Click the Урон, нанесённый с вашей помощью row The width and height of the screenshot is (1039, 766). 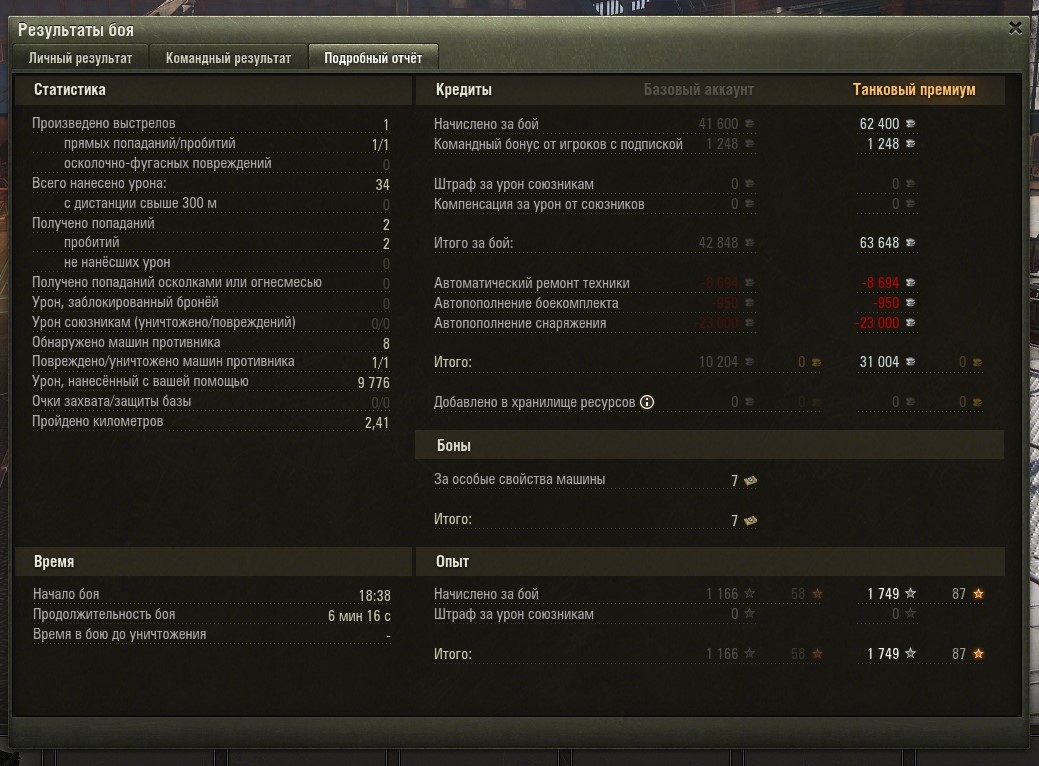211,382
